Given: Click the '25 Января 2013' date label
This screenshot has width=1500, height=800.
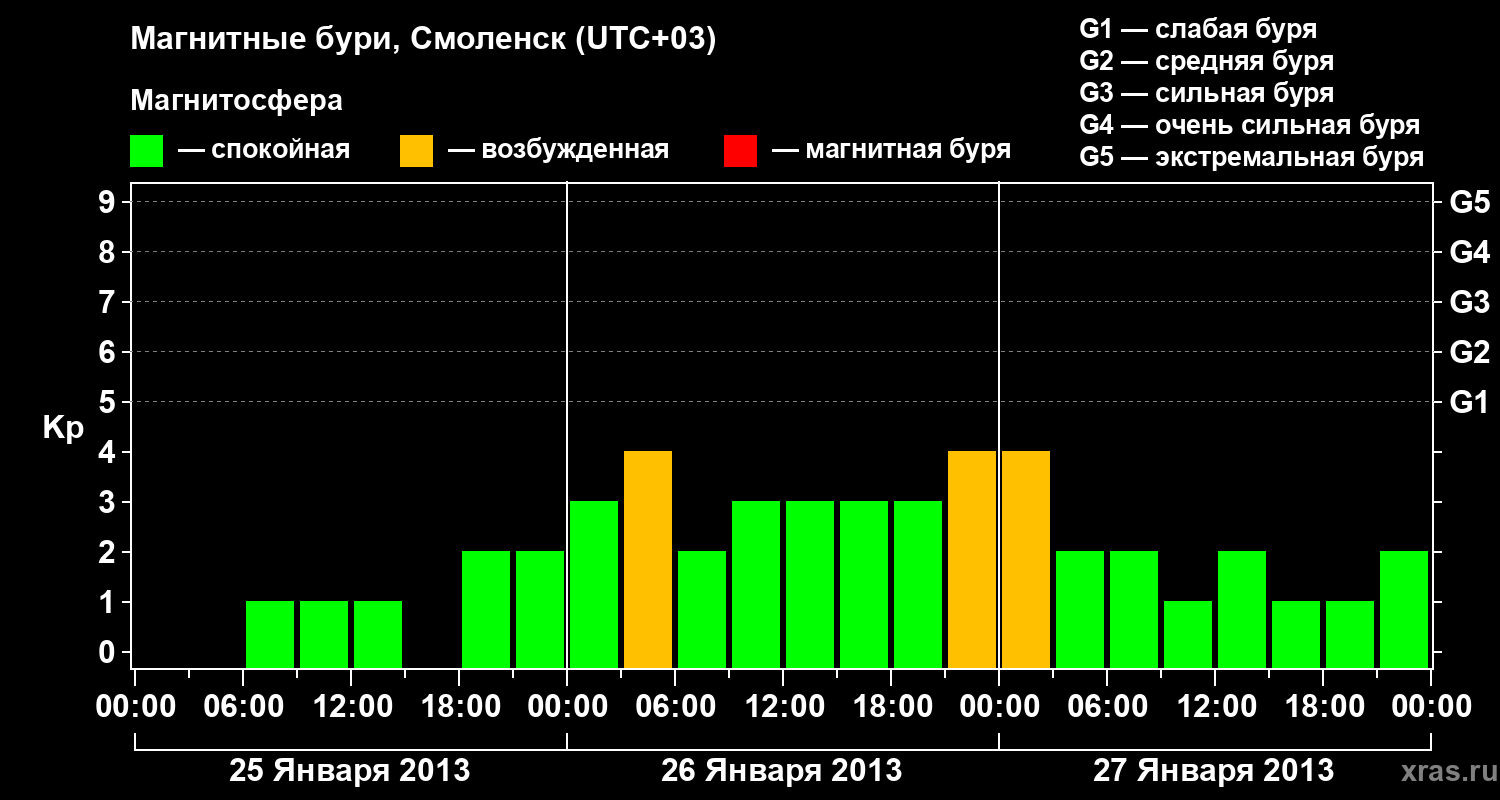Looking at the screenshot, I should click(x=350, y=771).
